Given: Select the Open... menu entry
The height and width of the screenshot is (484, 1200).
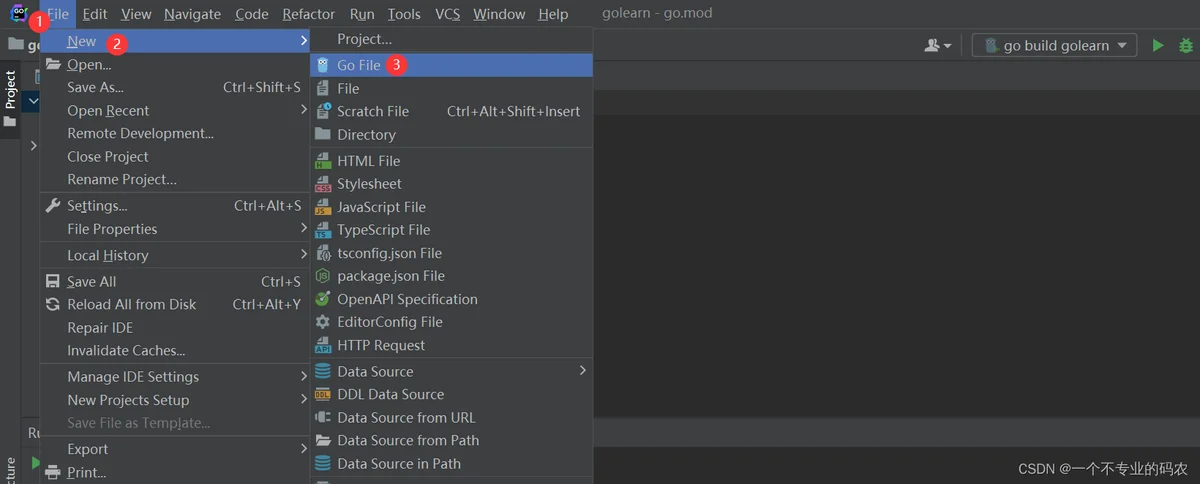Looking at the screenshot, I should tap(173, 65).
